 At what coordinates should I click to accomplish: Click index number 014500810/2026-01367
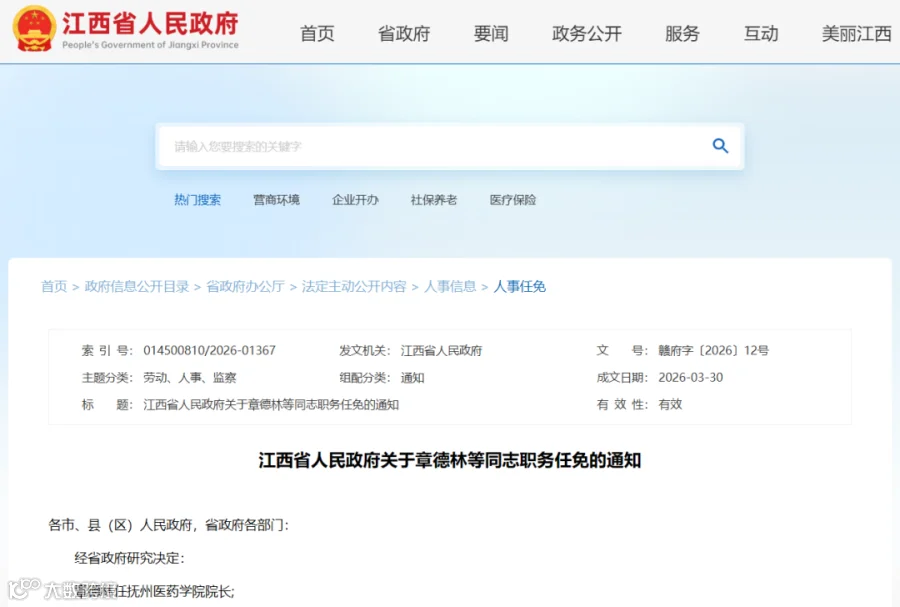[x=210, y=350]
